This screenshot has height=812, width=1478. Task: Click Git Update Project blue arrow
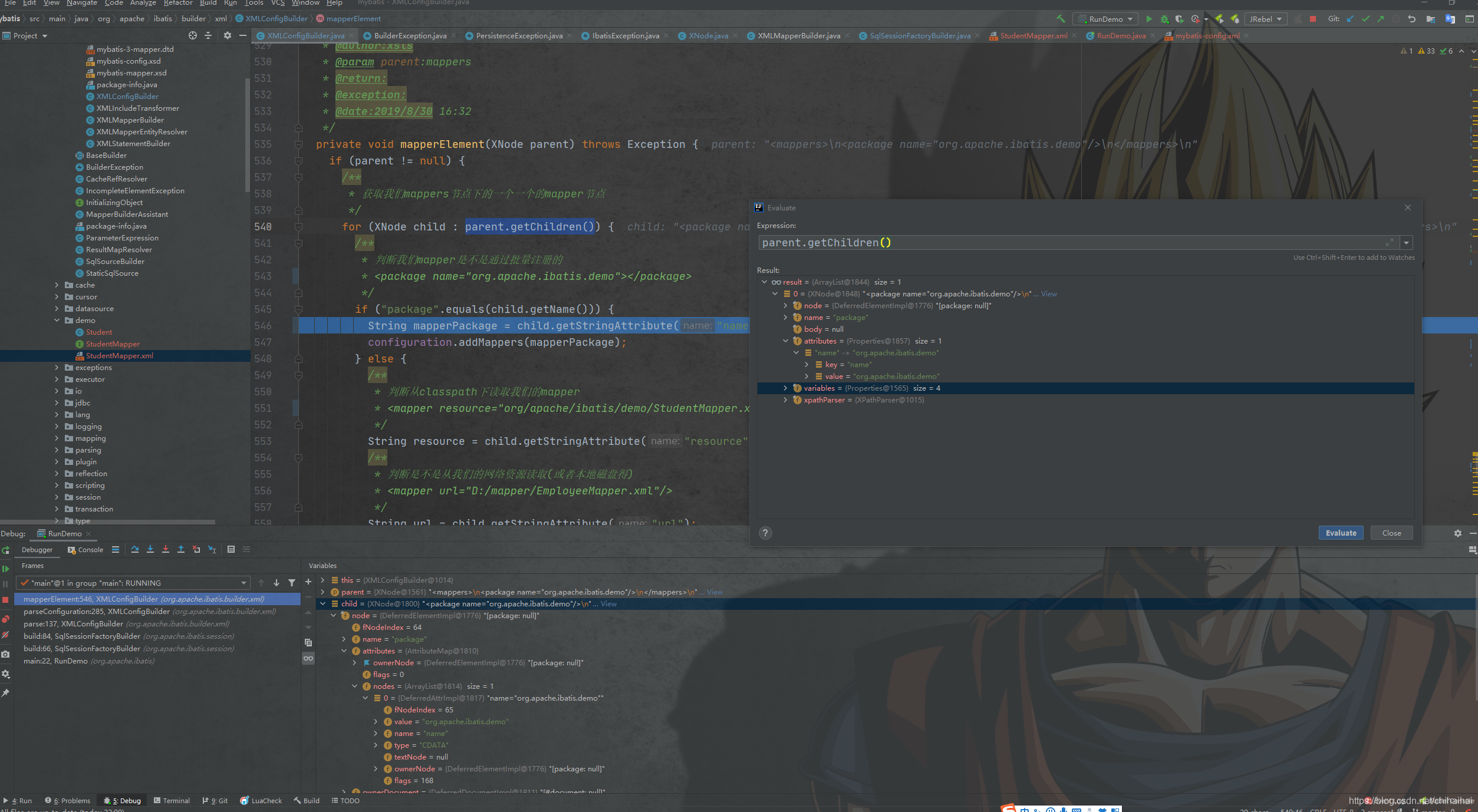1351,19
